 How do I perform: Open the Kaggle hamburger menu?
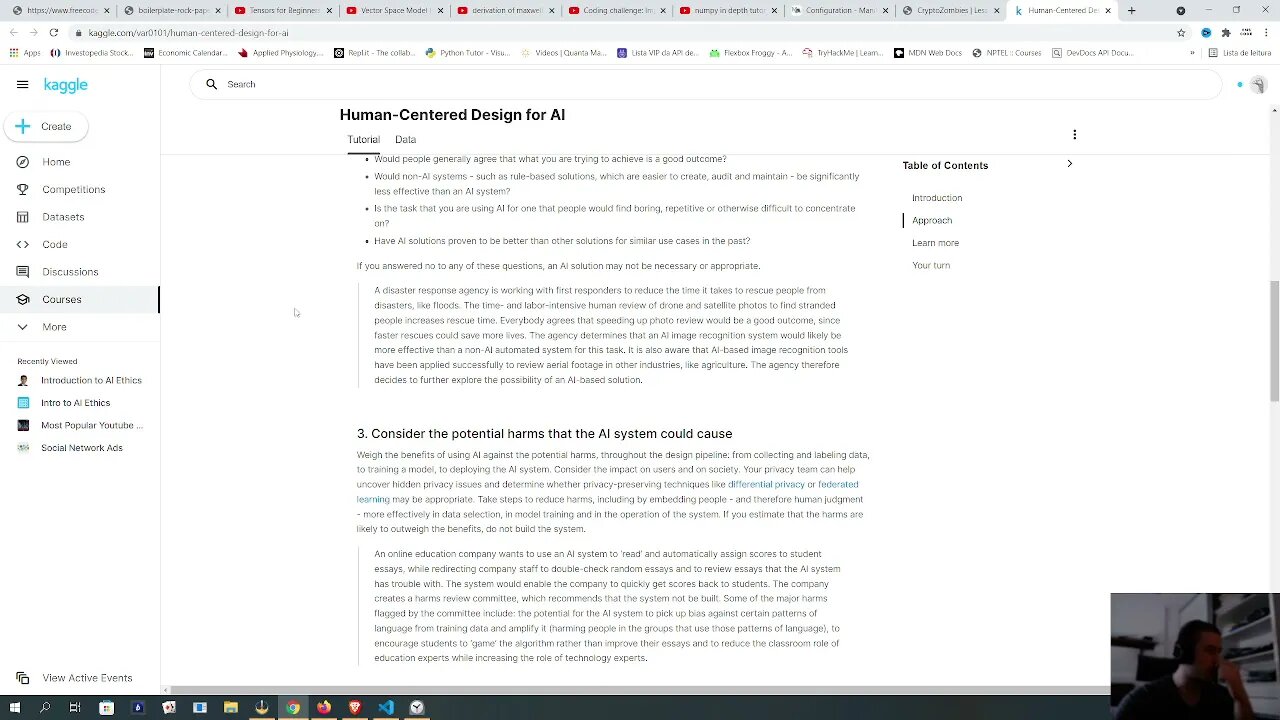22,85
